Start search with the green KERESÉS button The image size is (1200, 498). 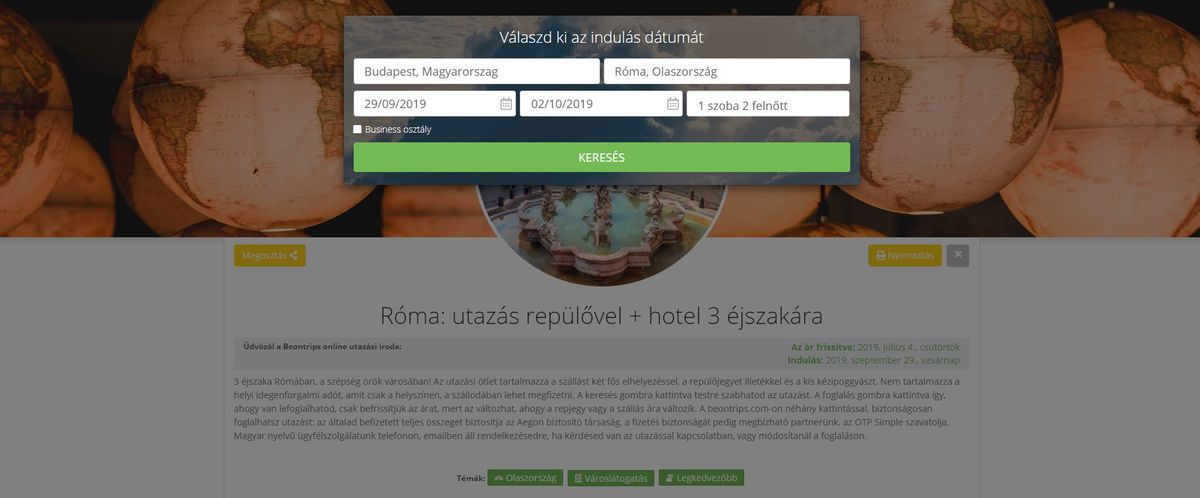coord(602,157)
